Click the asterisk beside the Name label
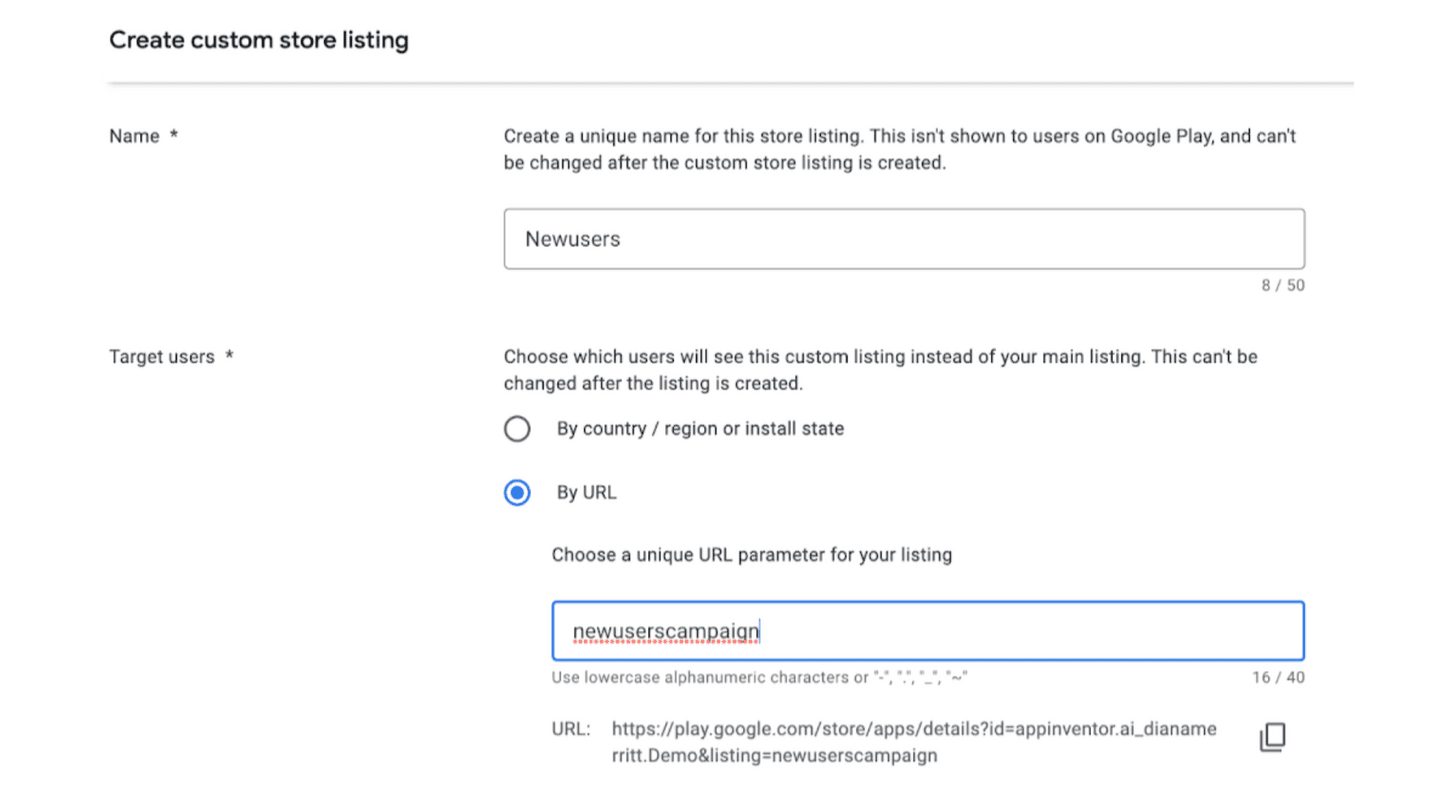Image resolution: width=1440 pixels, height=810 pixels. (174, 136)
